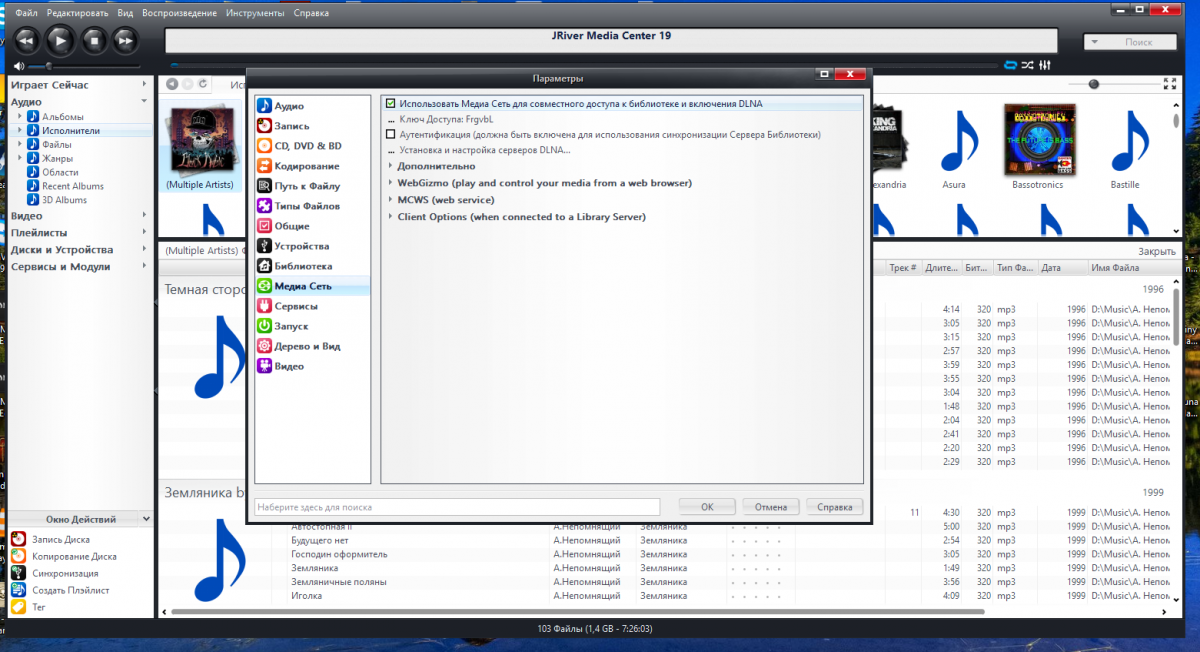Open the Справка menu
Image resolution: width=1200 pixels, height=652 pixels.
(310, 13)
